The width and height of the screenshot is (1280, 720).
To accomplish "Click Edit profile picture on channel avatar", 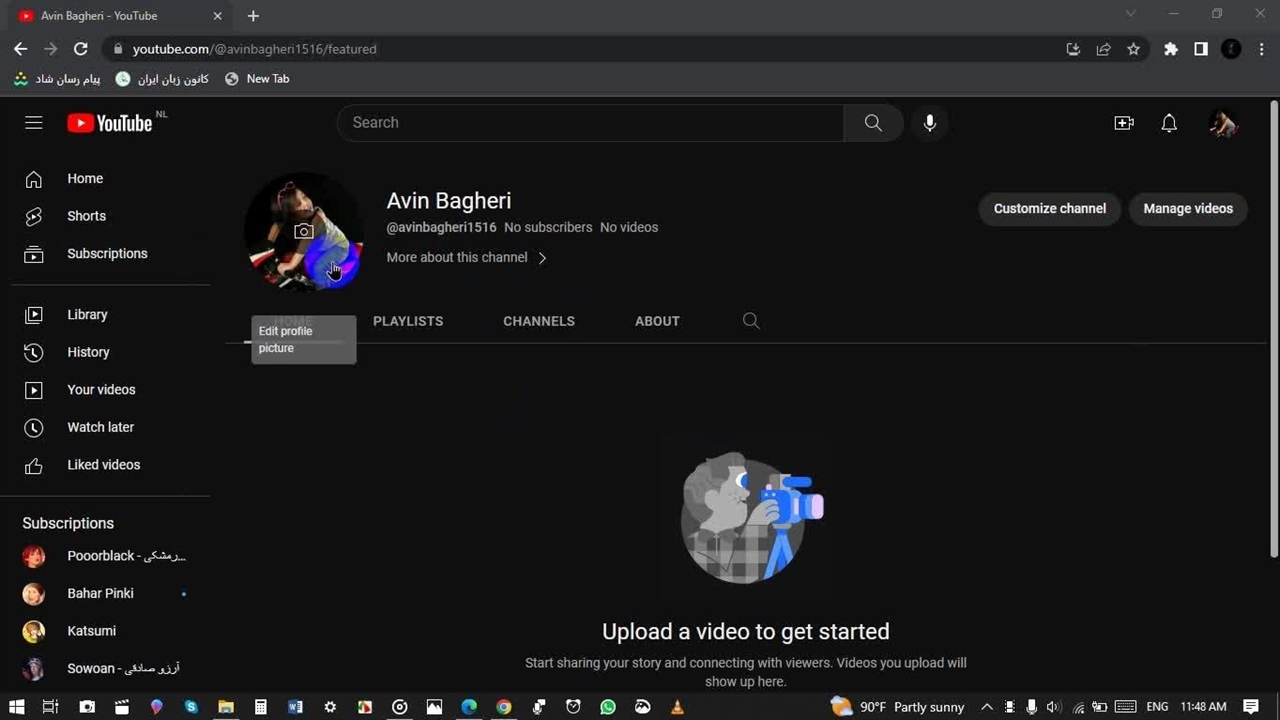I will coord(304,231).
